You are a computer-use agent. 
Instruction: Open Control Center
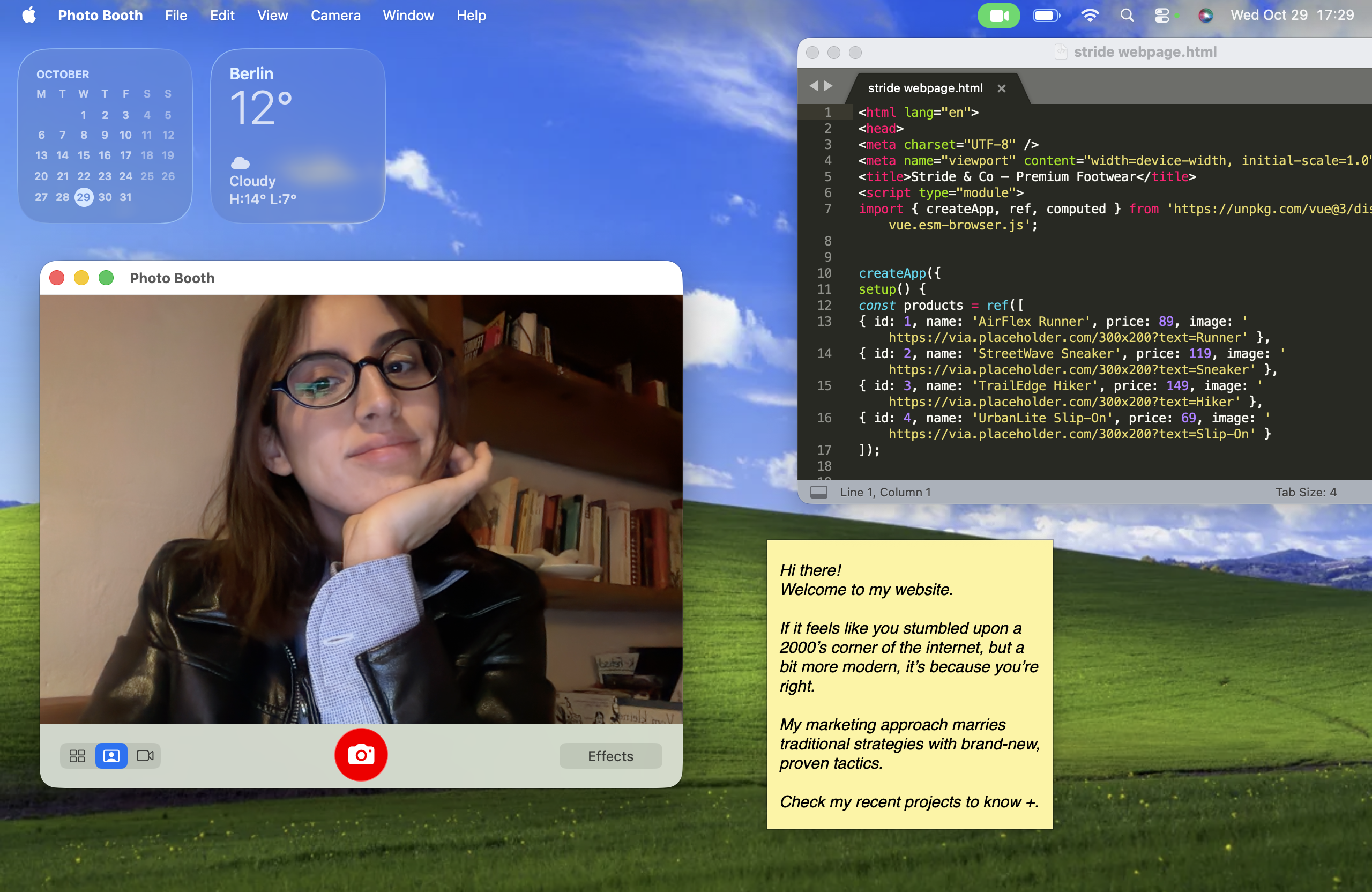click(1162, 16)
